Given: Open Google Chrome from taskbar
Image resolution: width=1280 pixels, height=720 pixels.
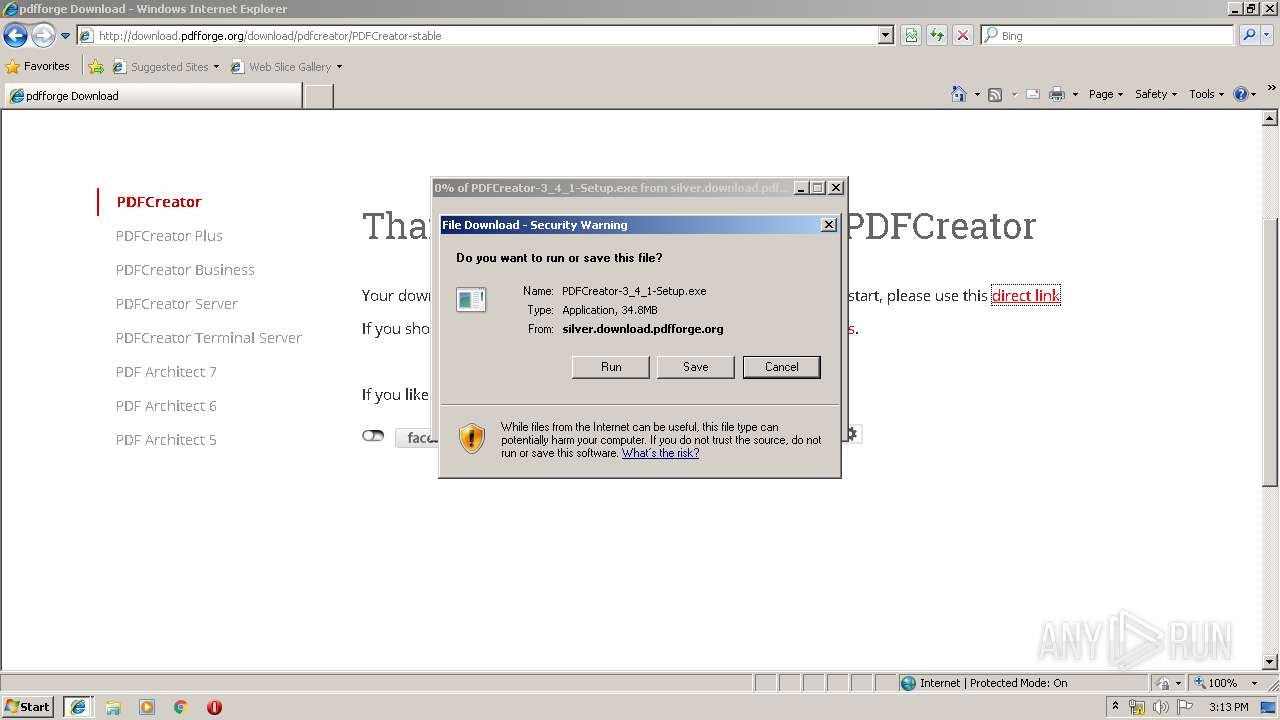Looking at the screenshot, I should coord(180,707).
